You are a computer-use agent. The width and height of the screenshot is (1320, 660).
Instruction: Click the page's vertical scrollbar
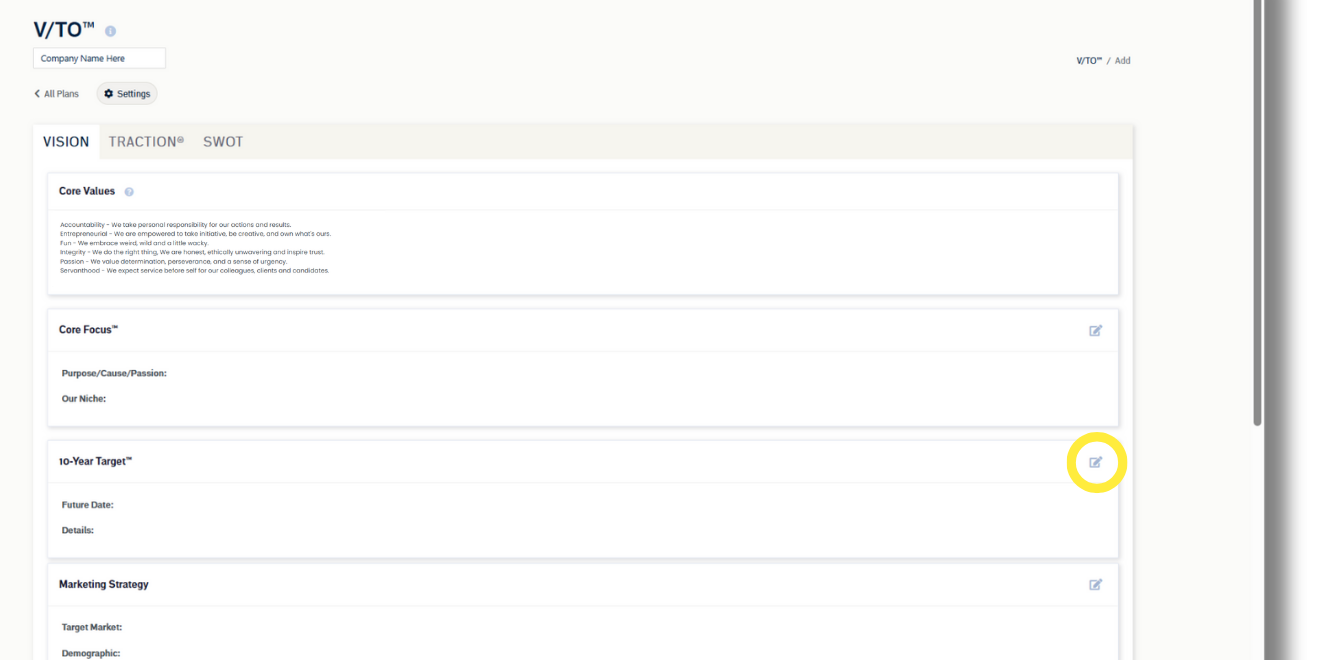pos(1257,210)
